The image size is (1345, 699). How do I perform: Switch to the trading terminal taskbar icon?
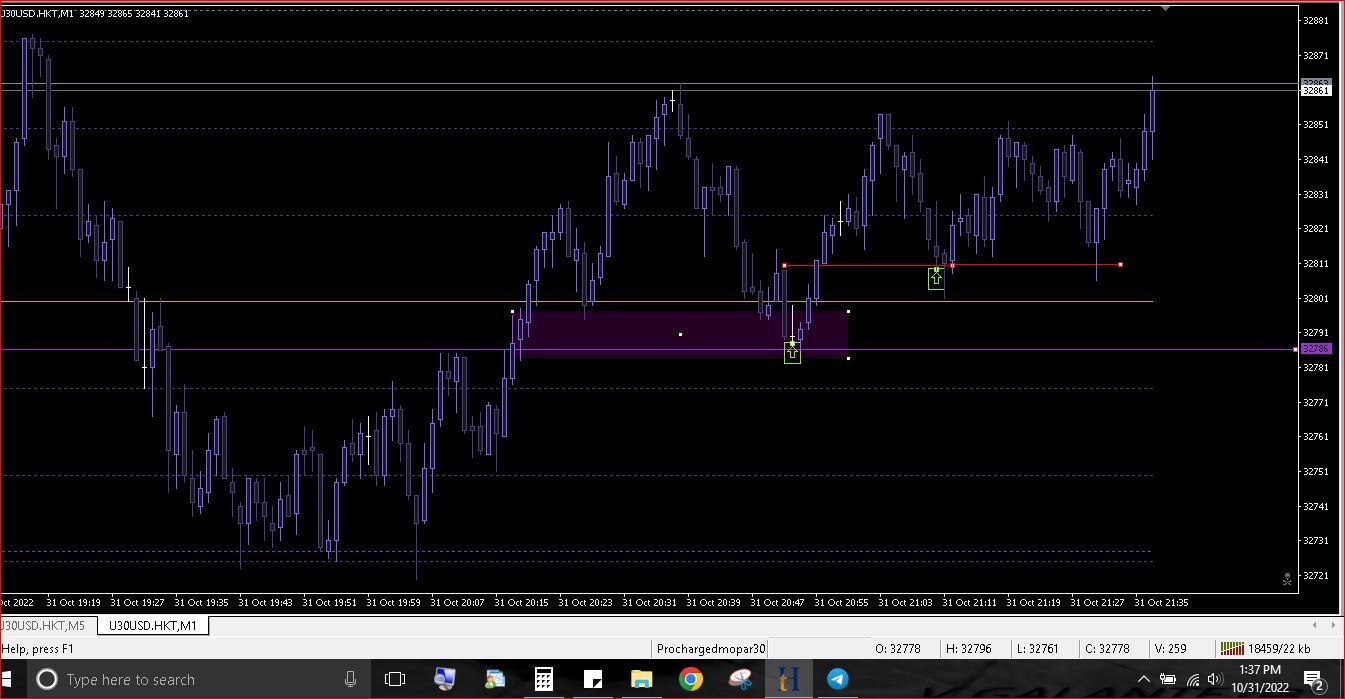click(788, 680)
